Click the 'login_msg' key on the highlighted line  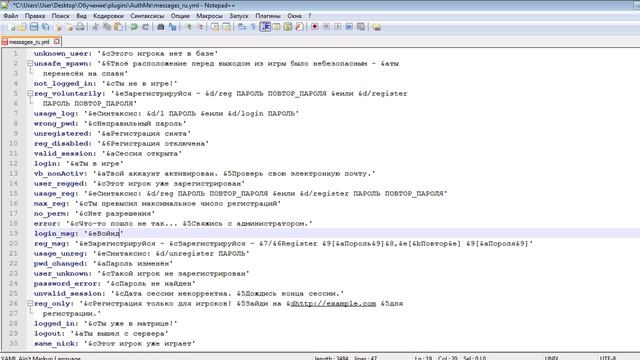[x=54, y=233]
